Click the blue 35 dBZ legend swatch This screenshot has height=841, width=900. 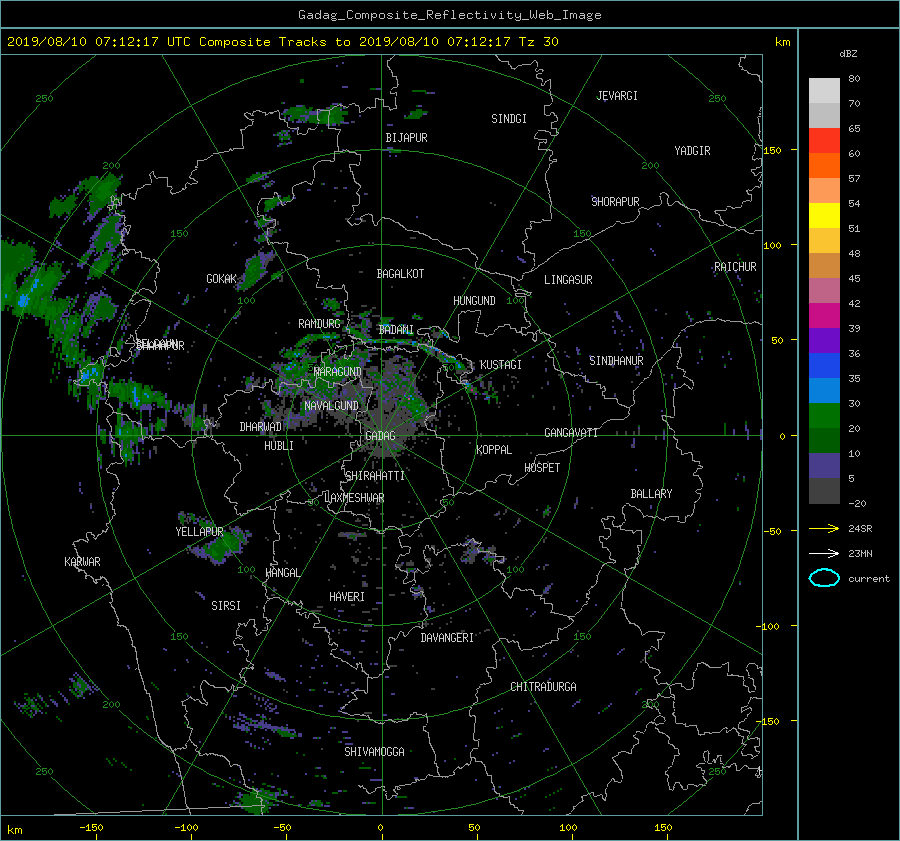pos(824,366)
